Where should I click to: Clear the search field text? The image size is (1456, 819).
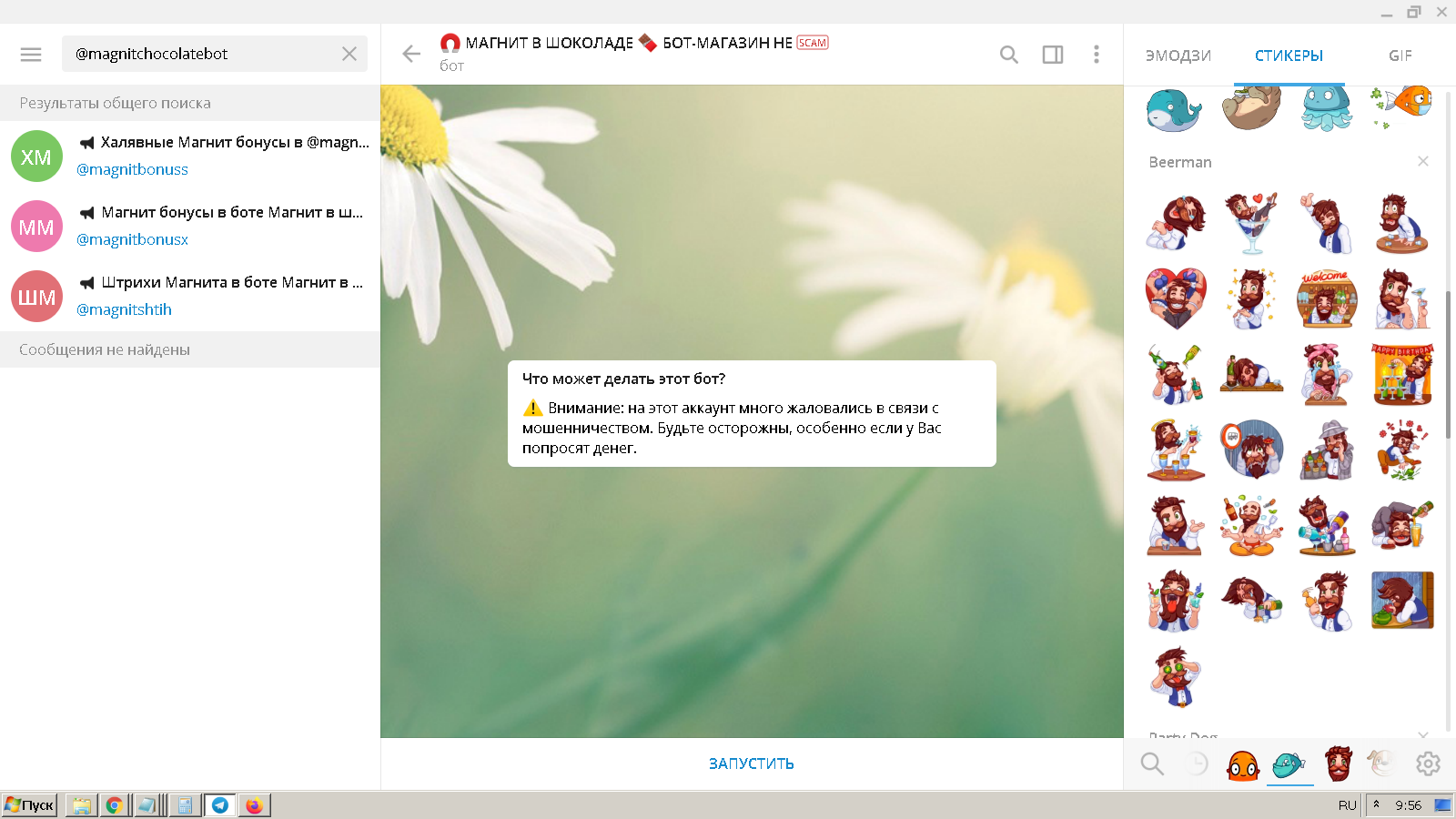coord(349,54)
